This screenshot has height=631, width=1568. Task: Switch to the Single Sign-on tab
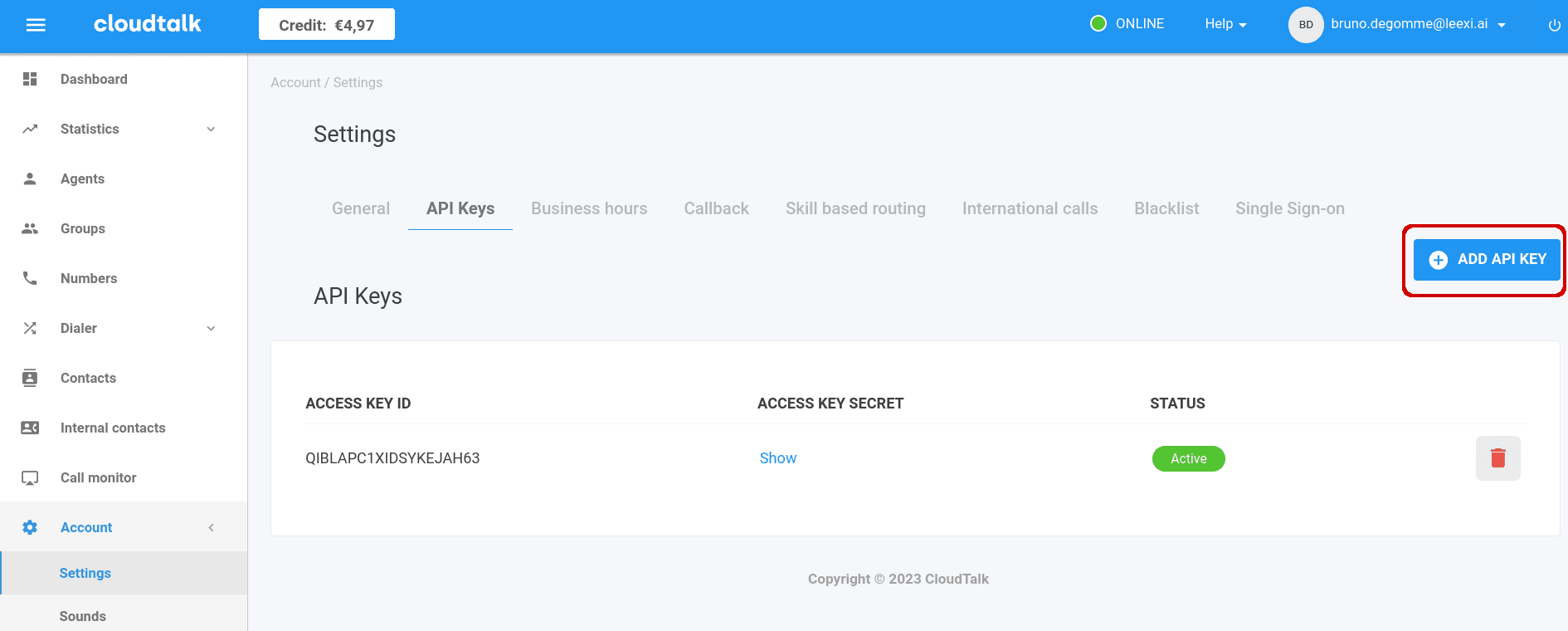pos(1290,208)
